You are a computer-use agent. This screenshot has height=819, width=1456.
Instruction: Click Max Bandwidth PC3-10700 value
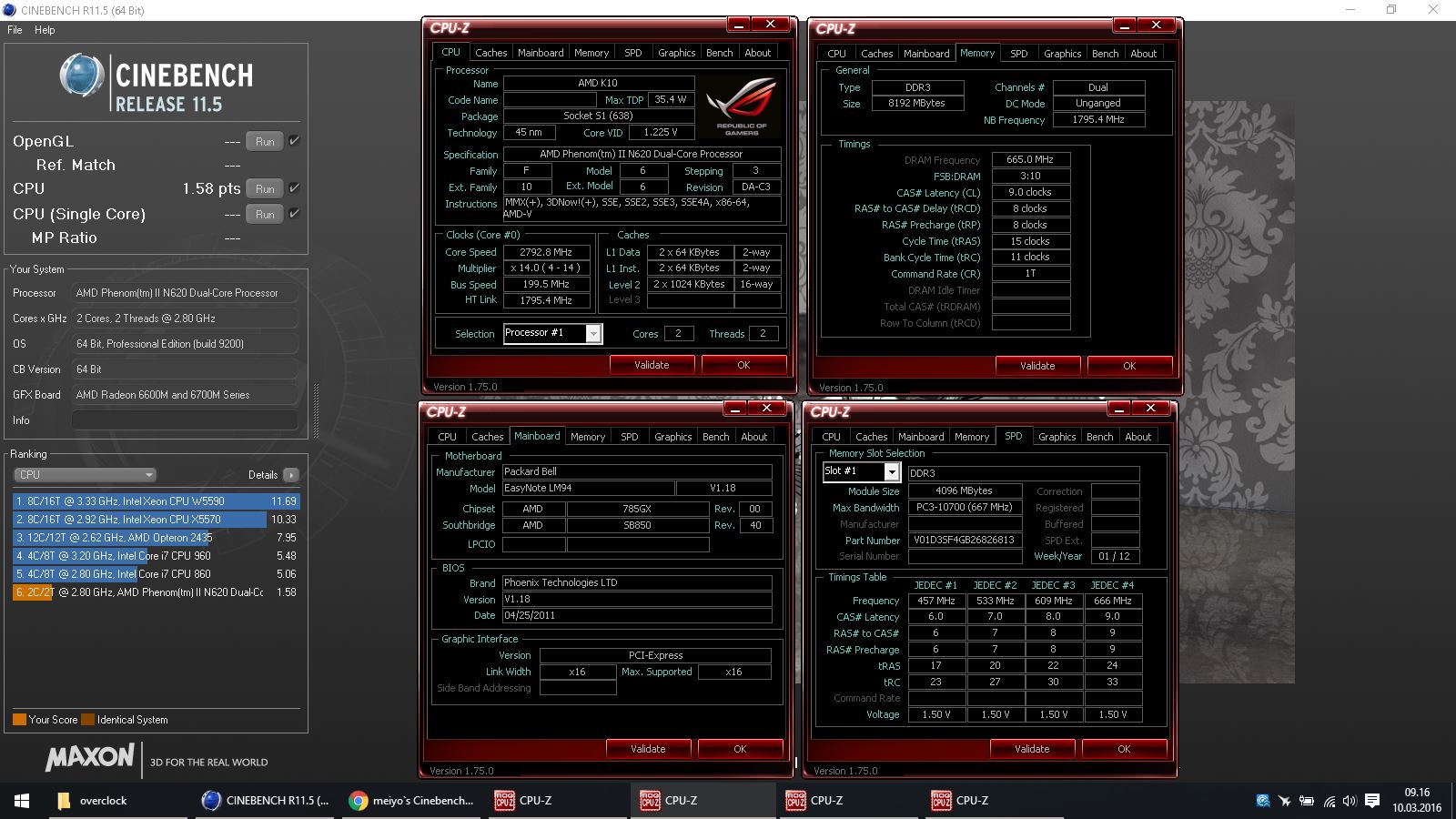pyautogui.click(x=966, y=507)
